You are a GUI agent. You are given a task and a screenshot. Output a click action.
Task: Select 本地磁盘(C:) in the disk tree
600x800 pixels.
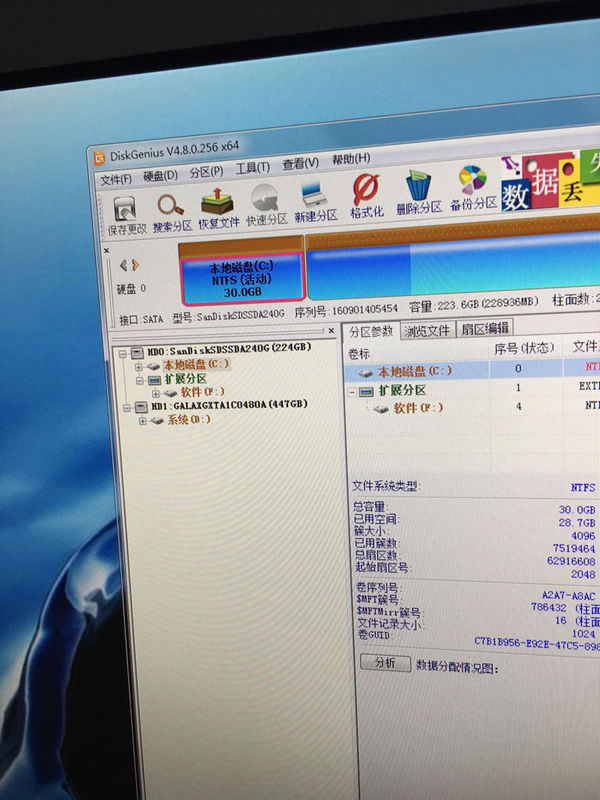pyautogui.click(x=196, y=364)
